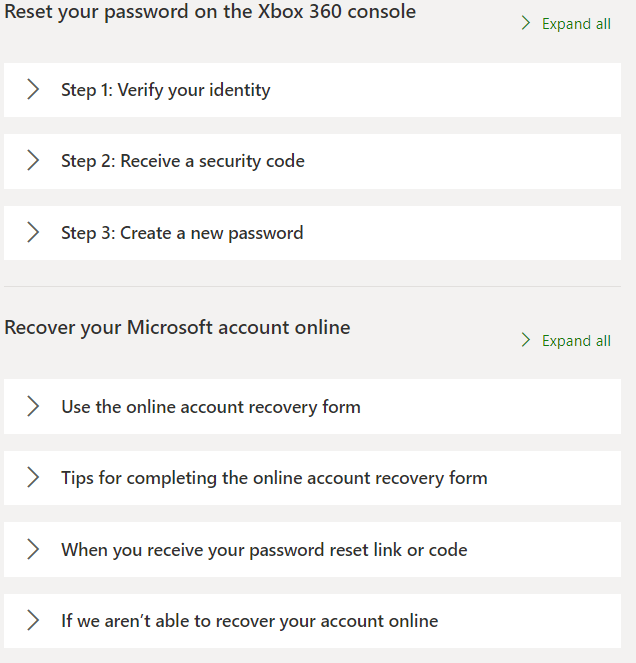Open the Step 2: Receive a security code section
The height and width of the screenshot is (663, 636).
point(313,162)
